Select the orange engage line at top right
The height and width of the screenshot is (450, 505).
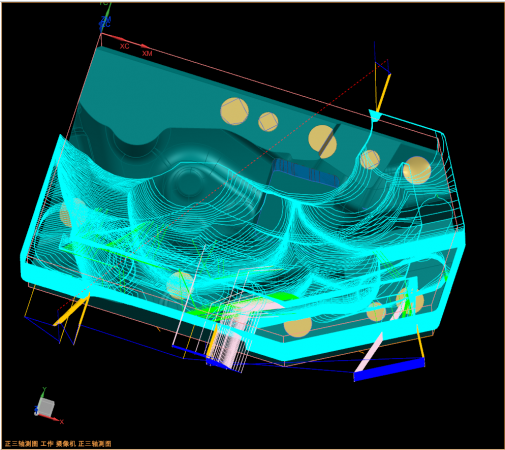(383, 93)
